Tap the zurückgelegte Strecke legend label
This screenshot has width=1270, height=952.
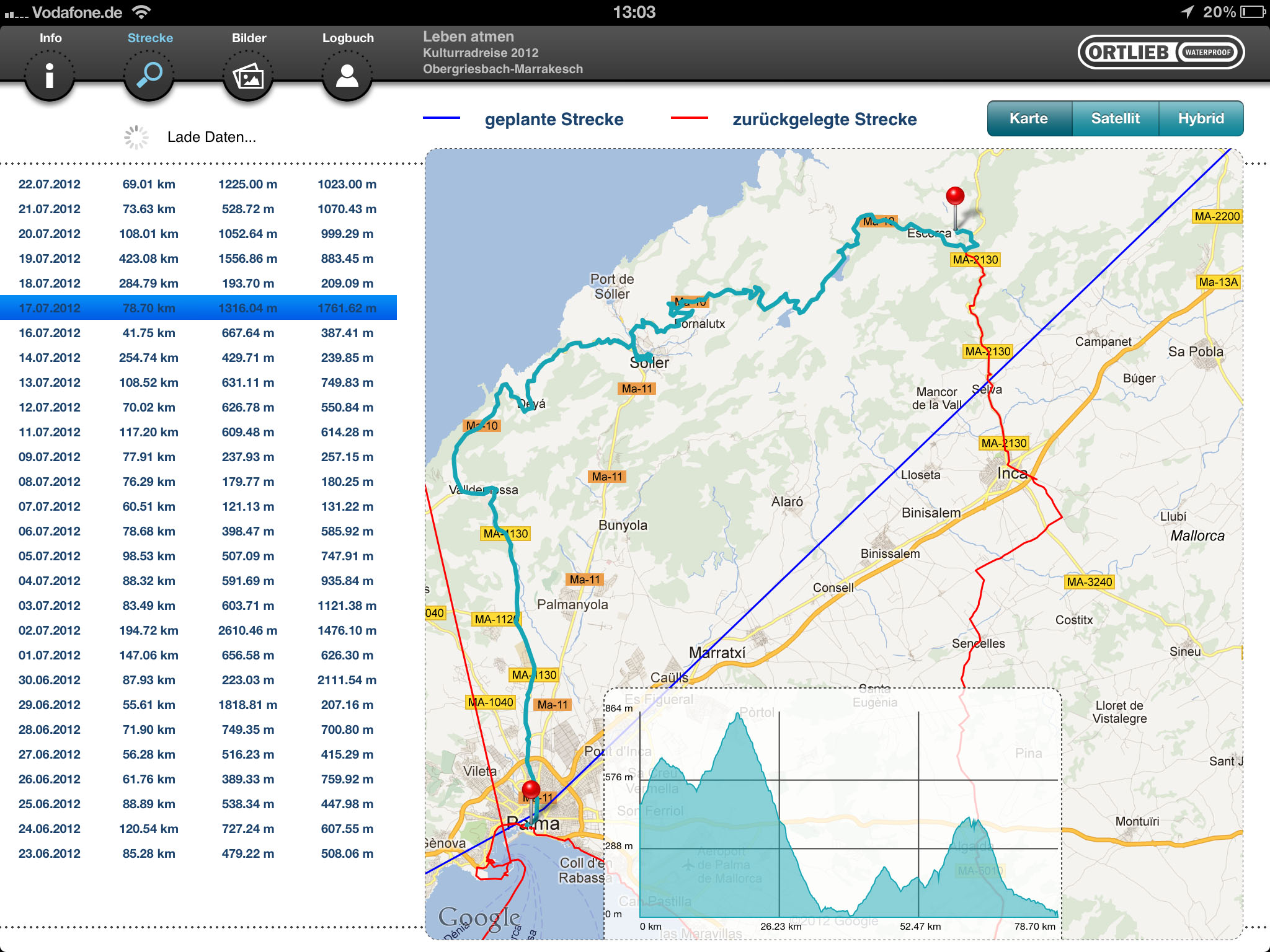(x=824, y=119)
